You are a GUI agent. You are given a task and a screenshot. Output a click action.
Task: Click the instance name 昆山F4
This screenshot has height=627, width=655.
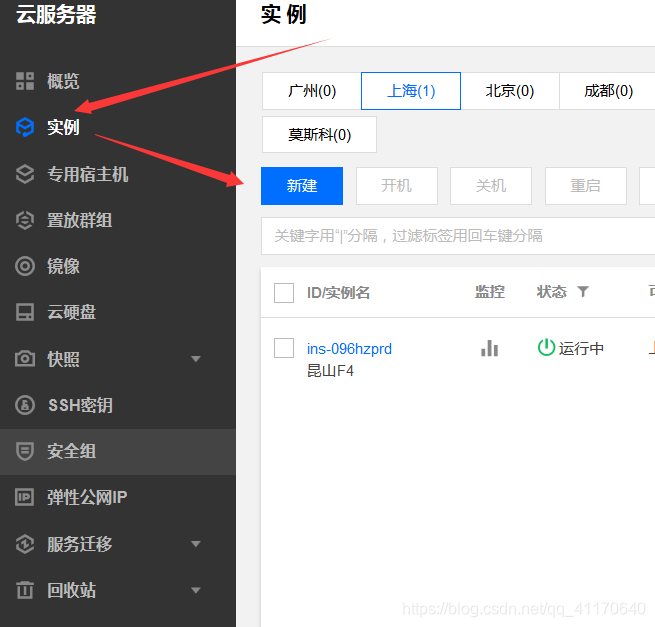click(330, 371)
